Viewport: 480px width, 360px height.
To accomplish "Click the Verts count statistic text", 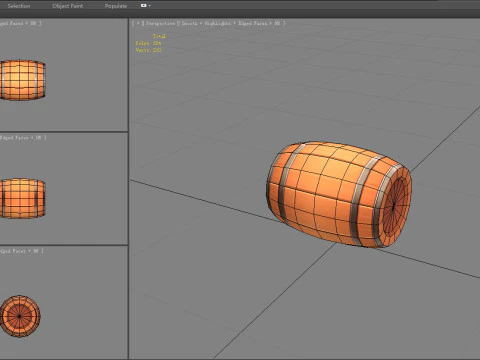I will click(x=148, y=50).
